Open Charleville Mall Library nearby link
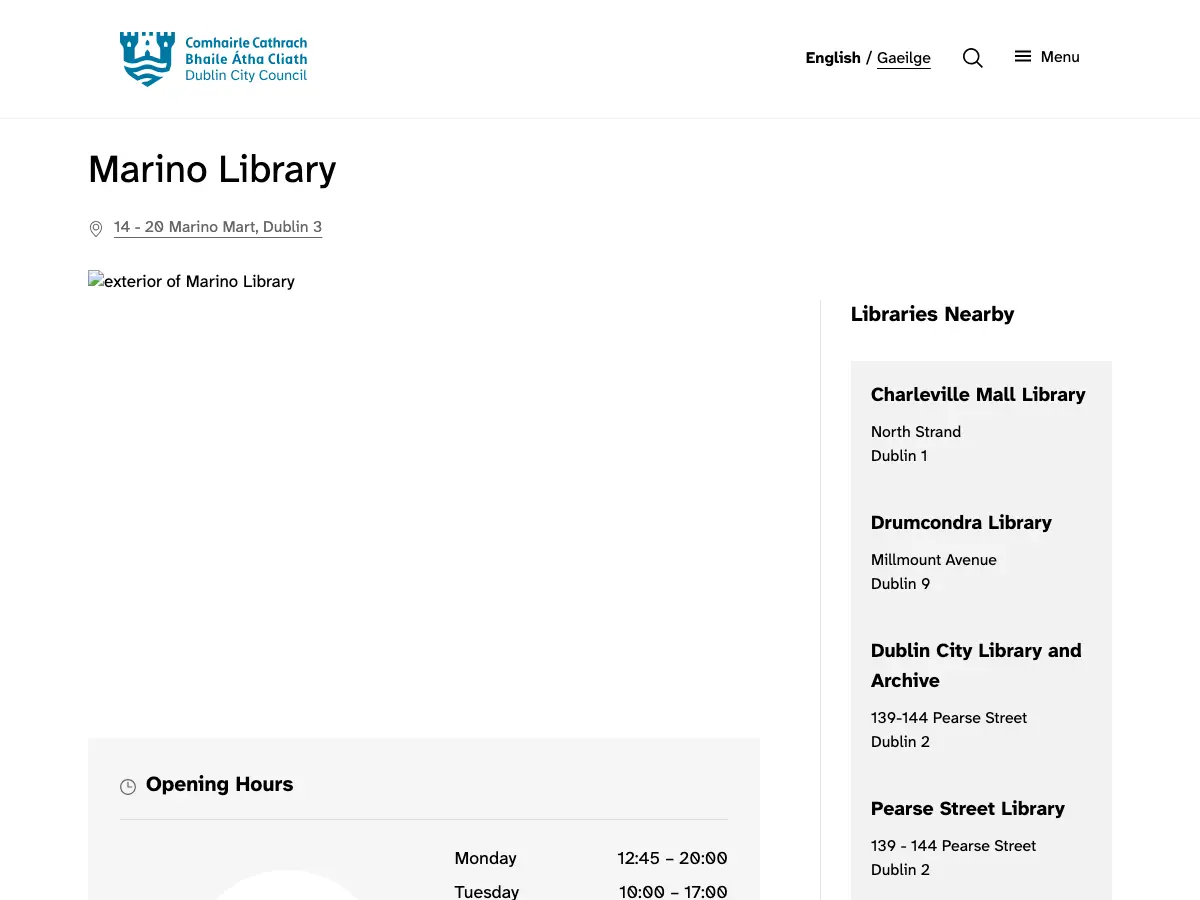 tap(978, 394)
